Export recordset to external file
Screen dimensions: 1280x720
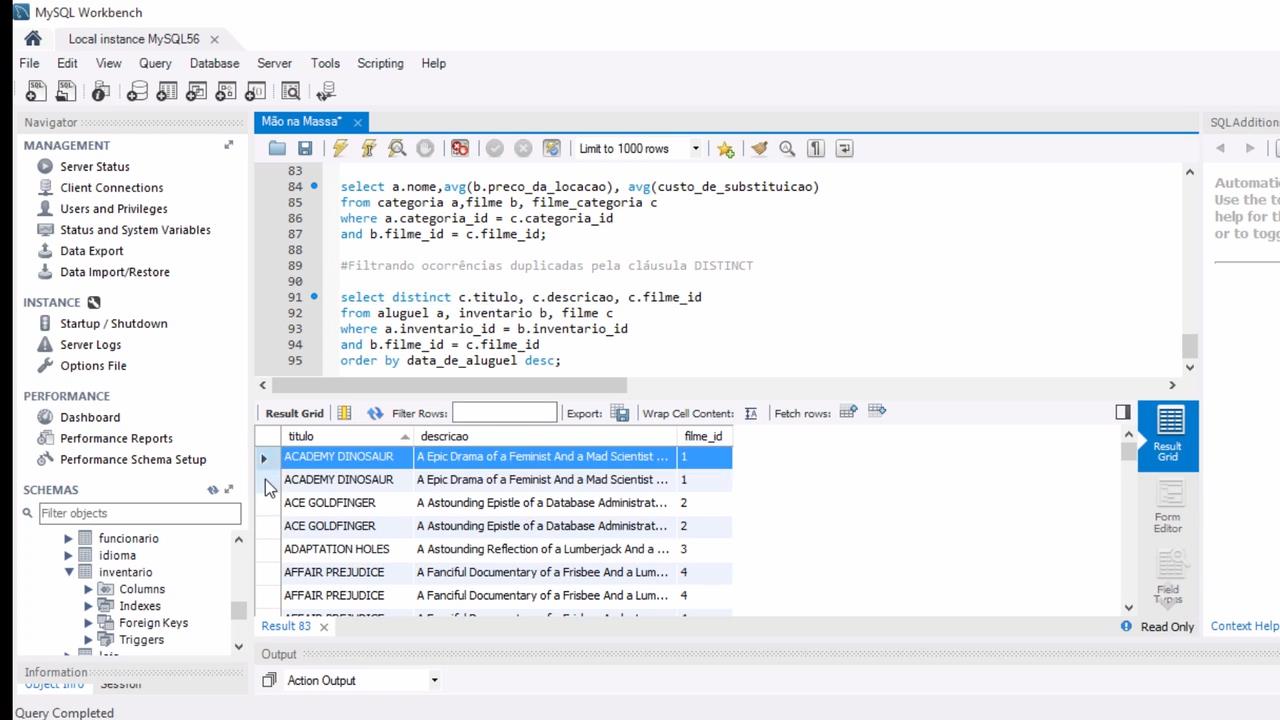point(620,413)
